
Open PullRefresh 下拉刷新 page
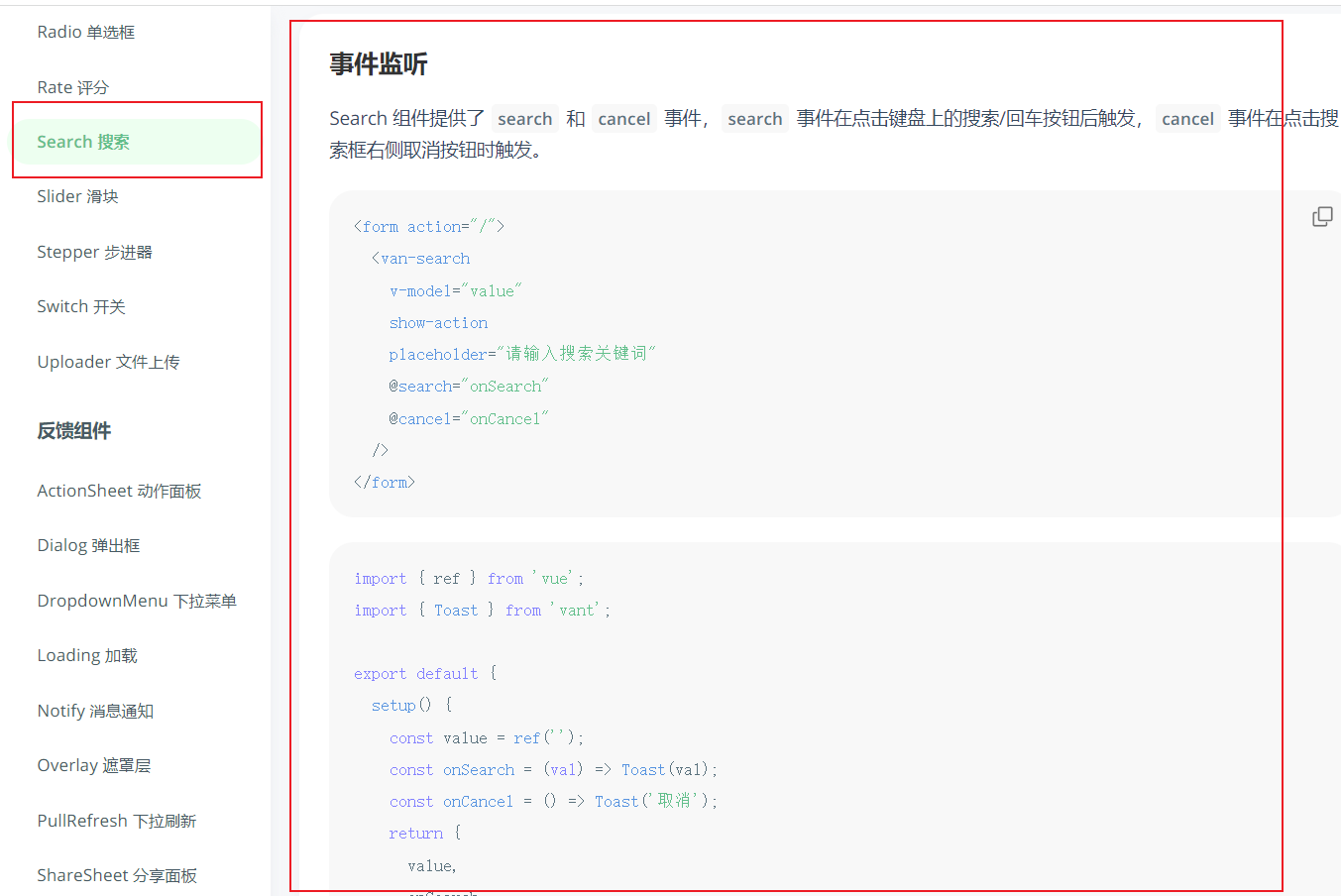click(117, 821)
